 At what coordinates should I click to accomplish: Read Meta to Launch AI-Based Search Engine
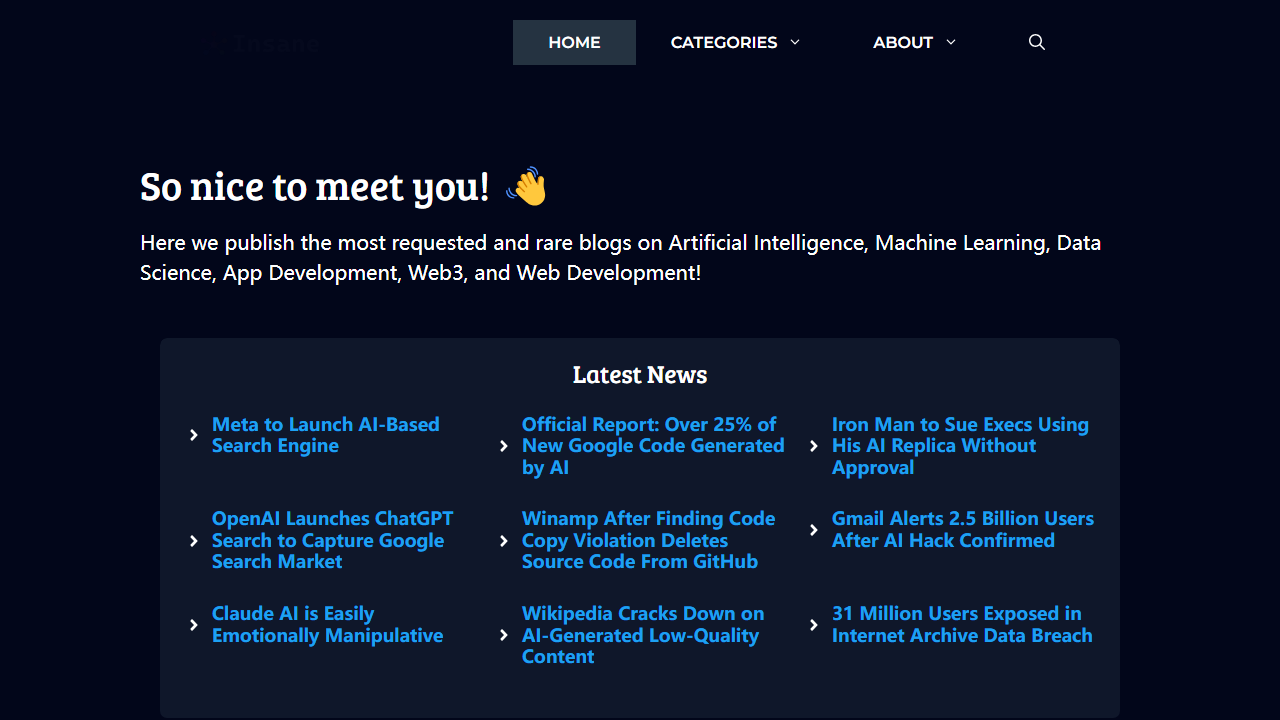325,435
